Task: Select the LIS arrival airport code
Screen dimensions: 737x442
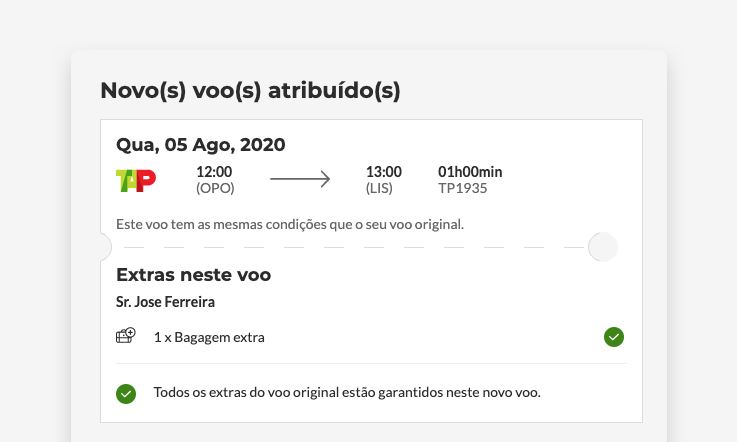Action: coord(381,188)
